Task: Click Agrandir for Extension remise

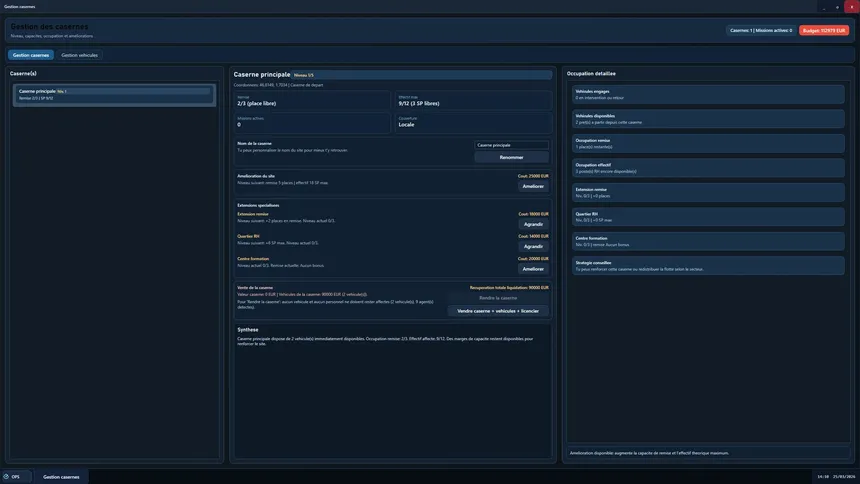Action: [x=533, y=224]
